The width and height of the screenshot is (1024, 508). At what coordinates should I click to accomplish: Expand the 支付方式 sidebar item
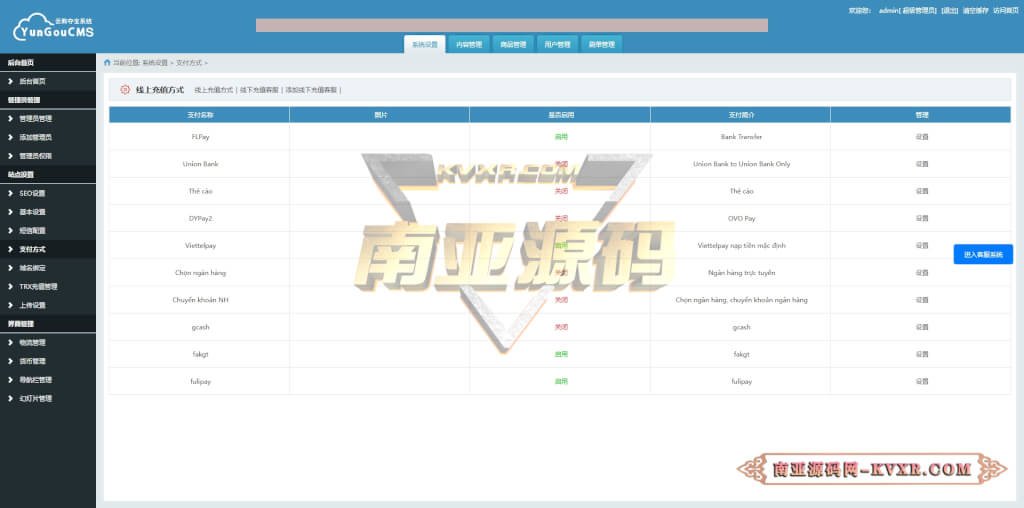pos(32,249)
